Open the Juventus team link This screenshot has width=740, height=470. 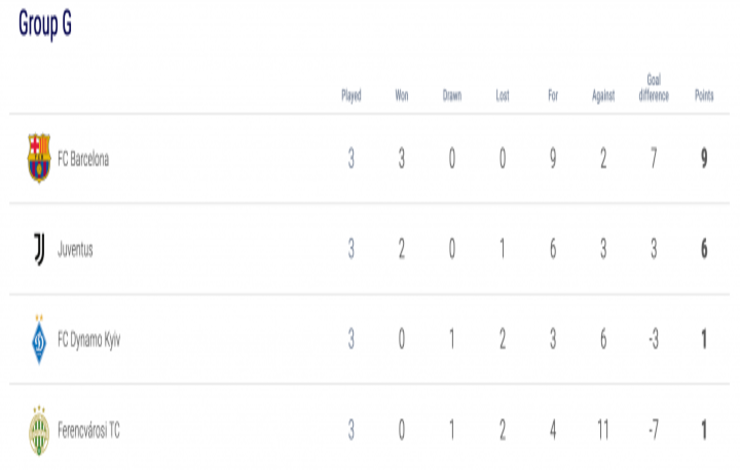[75, 250]
